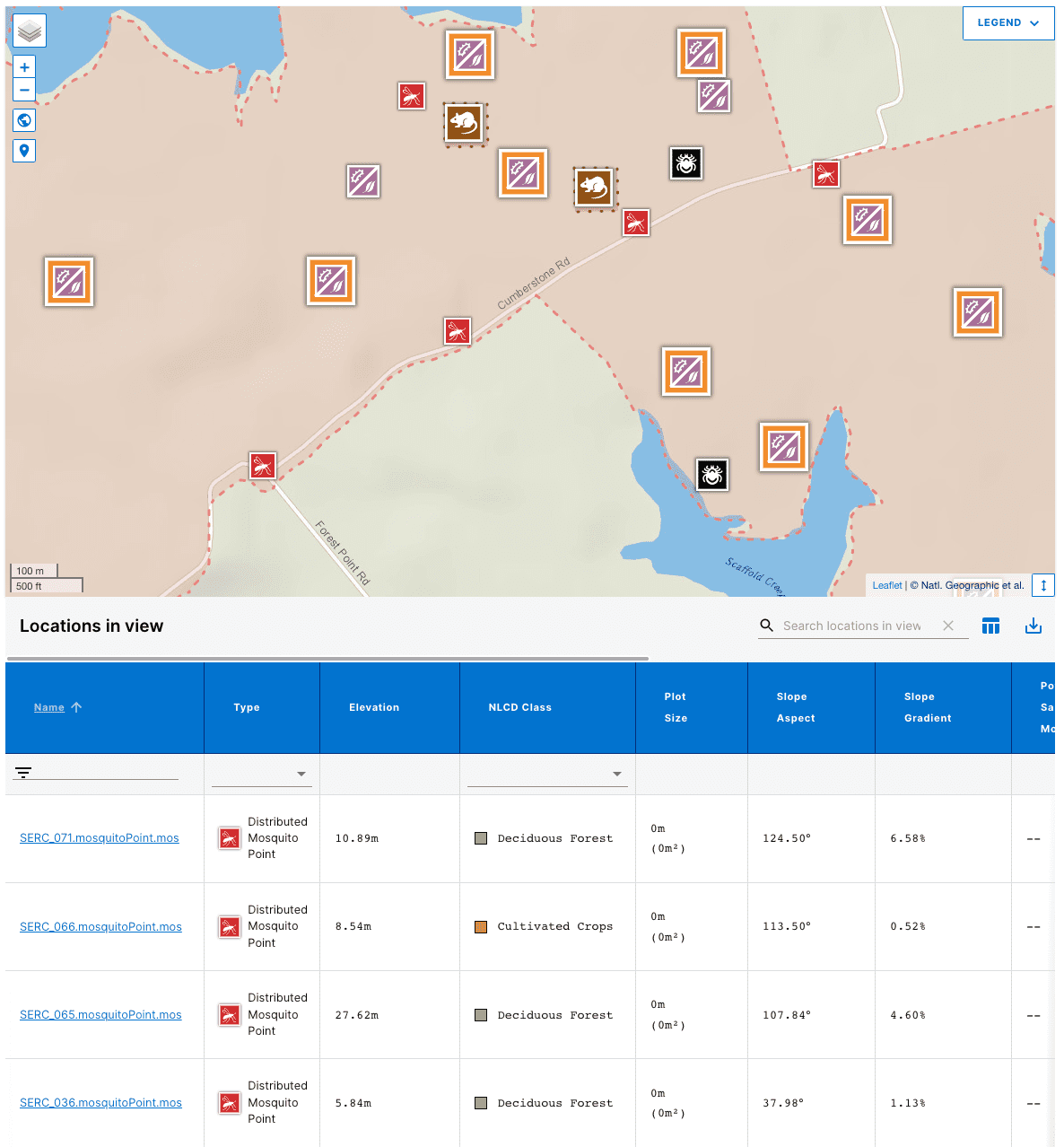Clear the search using the X icon
Image resolution: width=1064 pixels, height=1147 pixels.
click(x=948, y=626)
